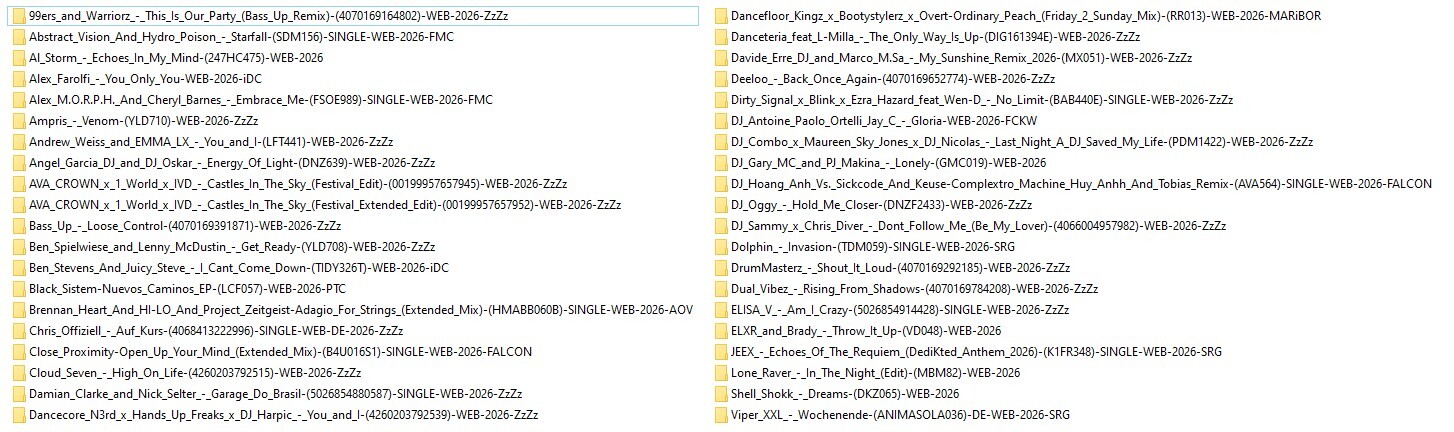The height and width of the screenshot is (432, 1454).
Task: Select Close_Proximity-Open_Up_Your_Mind folder name
Action: 281,352
